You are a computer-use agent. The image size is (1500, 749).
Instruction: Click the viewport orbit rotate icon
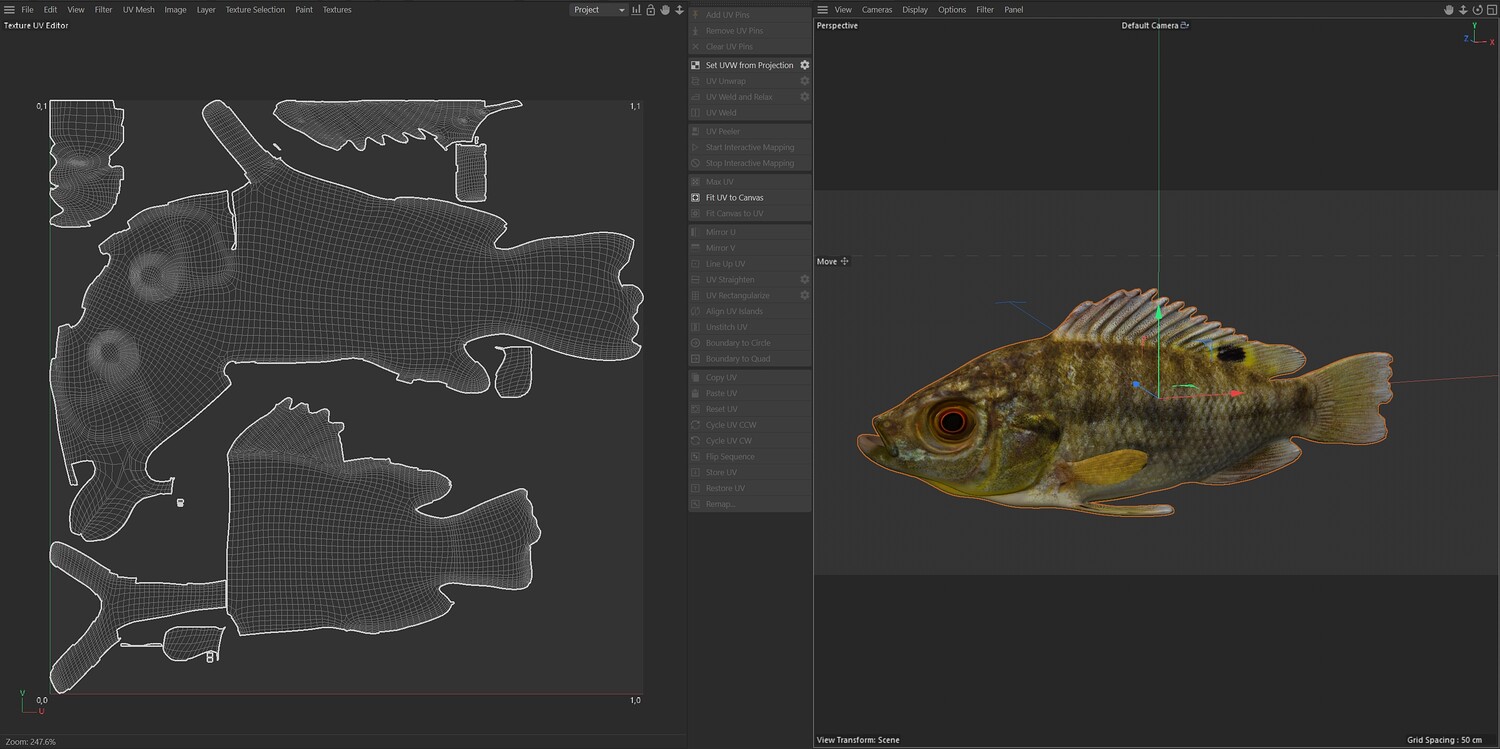tap(1476, 10)
